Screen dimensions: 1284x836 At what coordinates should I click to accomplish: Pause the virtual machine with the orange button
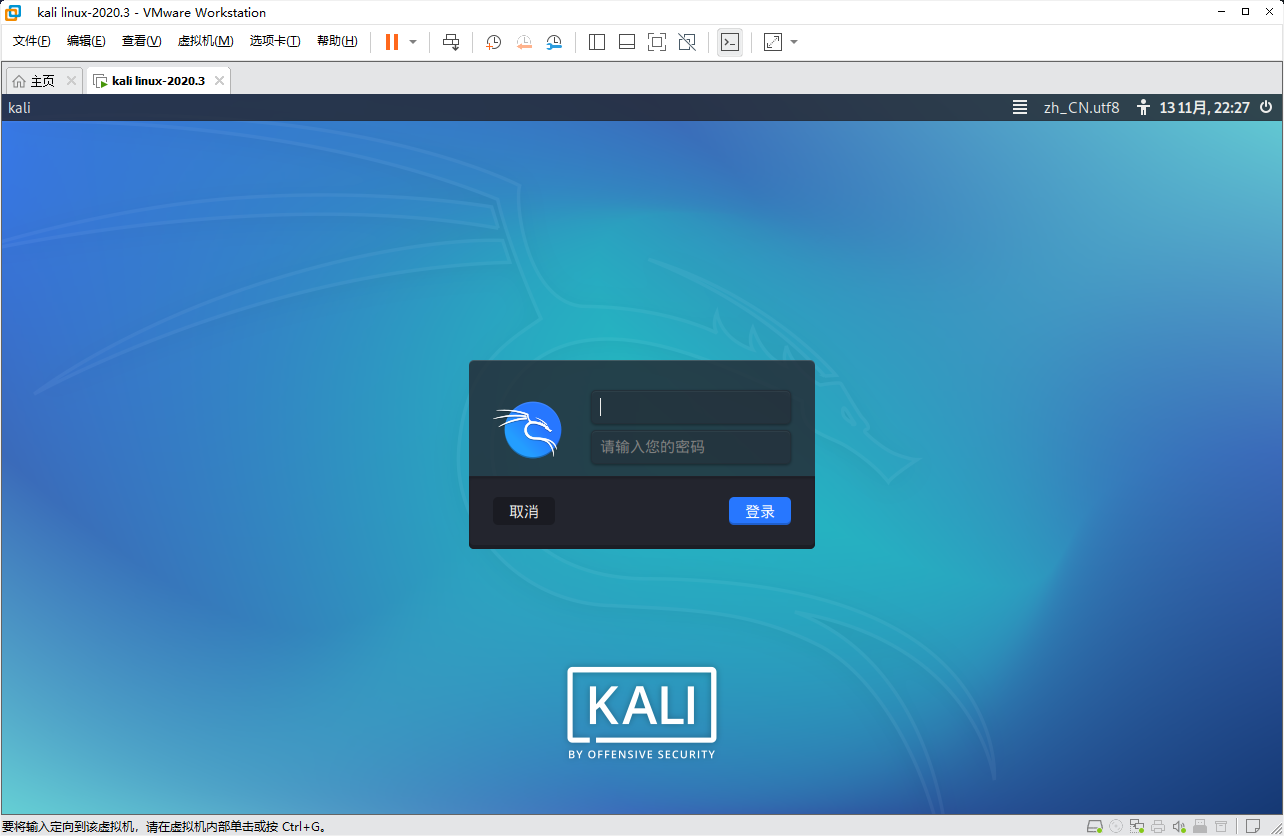coord(392,42)
